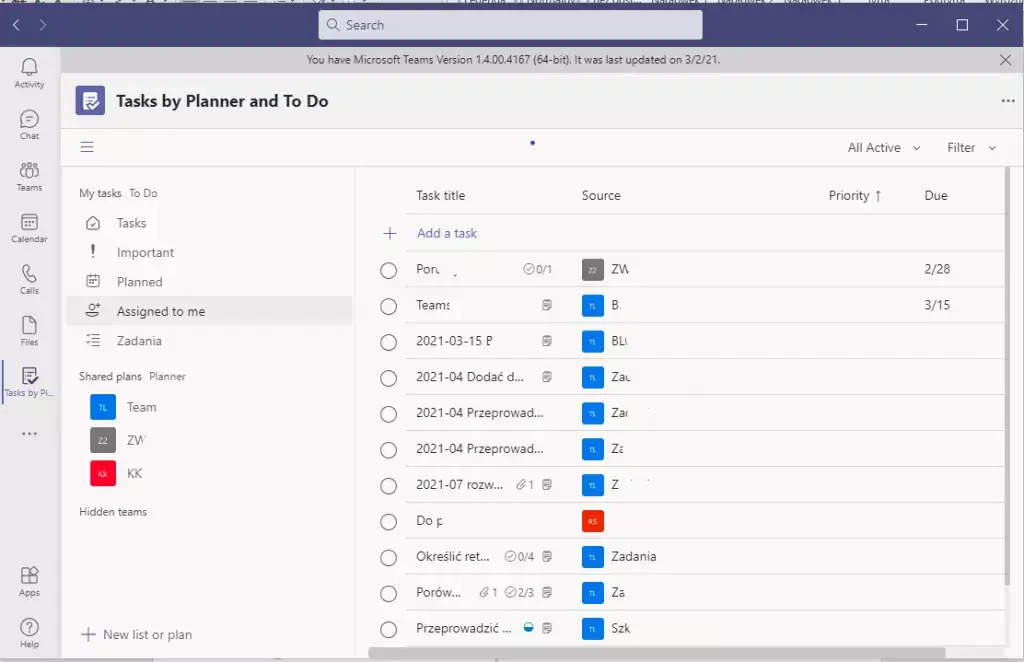The image size is (1024, 662).
Task: Open Chat in the left rail
Action: pyautogui.click(x=29, y=123)
